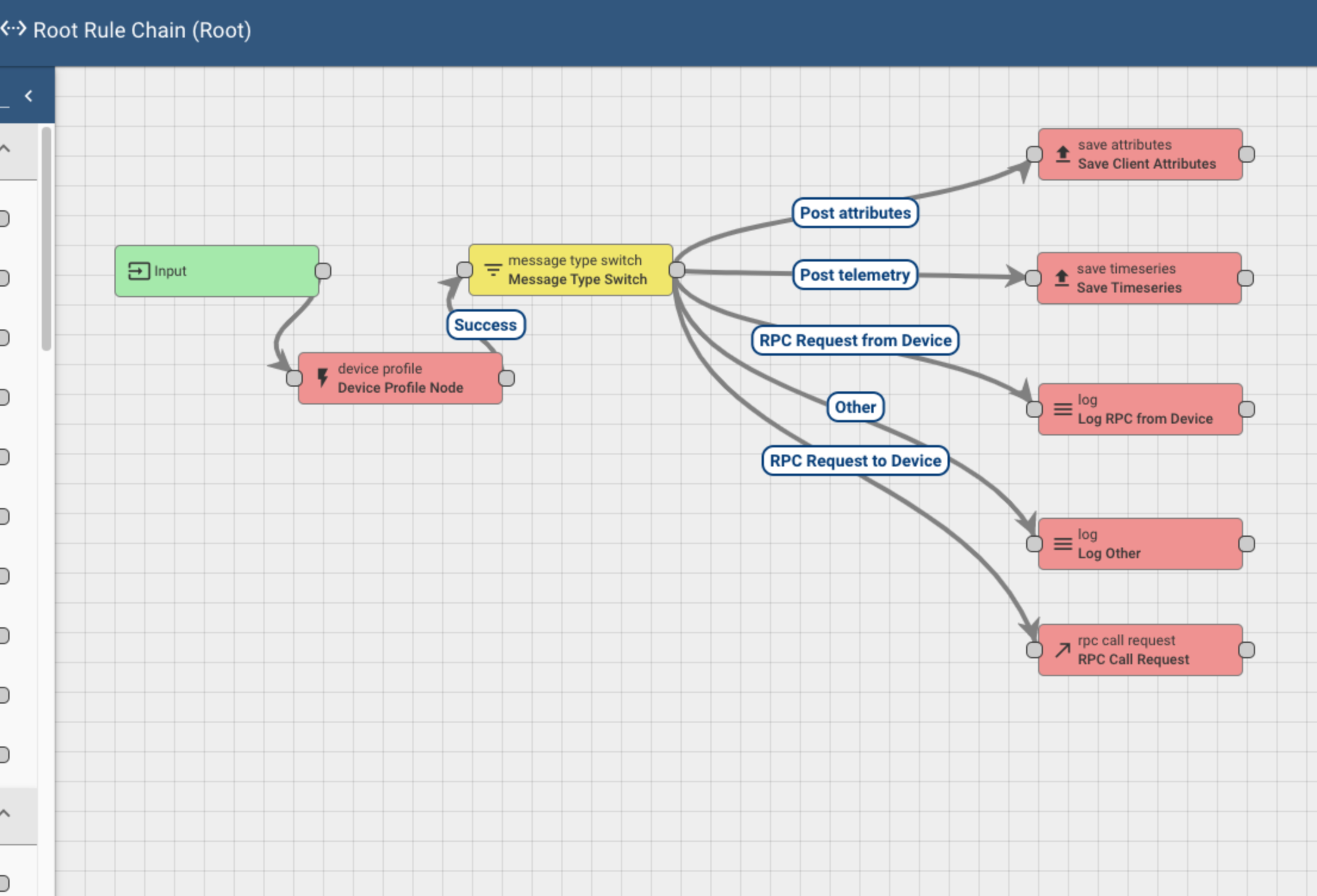The height and width of the screenshot is (896, 1317).
Task: Click the rule chain icon beside Root Rule Chain title
Action: point(13,29)
